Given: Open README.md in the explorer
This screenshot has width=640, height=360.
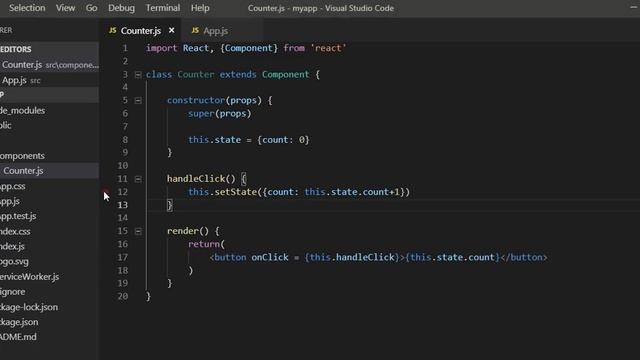Looking at the screenshot, I should 18,337.
